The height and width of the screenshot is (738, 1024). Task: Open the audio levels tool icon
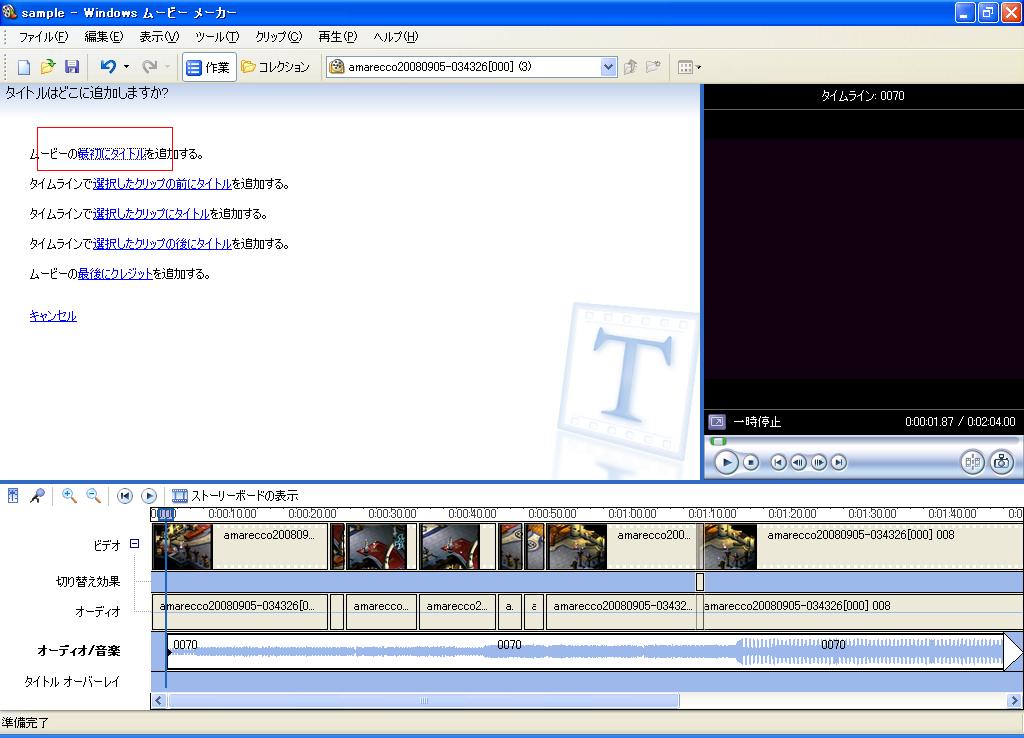pyautogui.click(x=13, y=495)
